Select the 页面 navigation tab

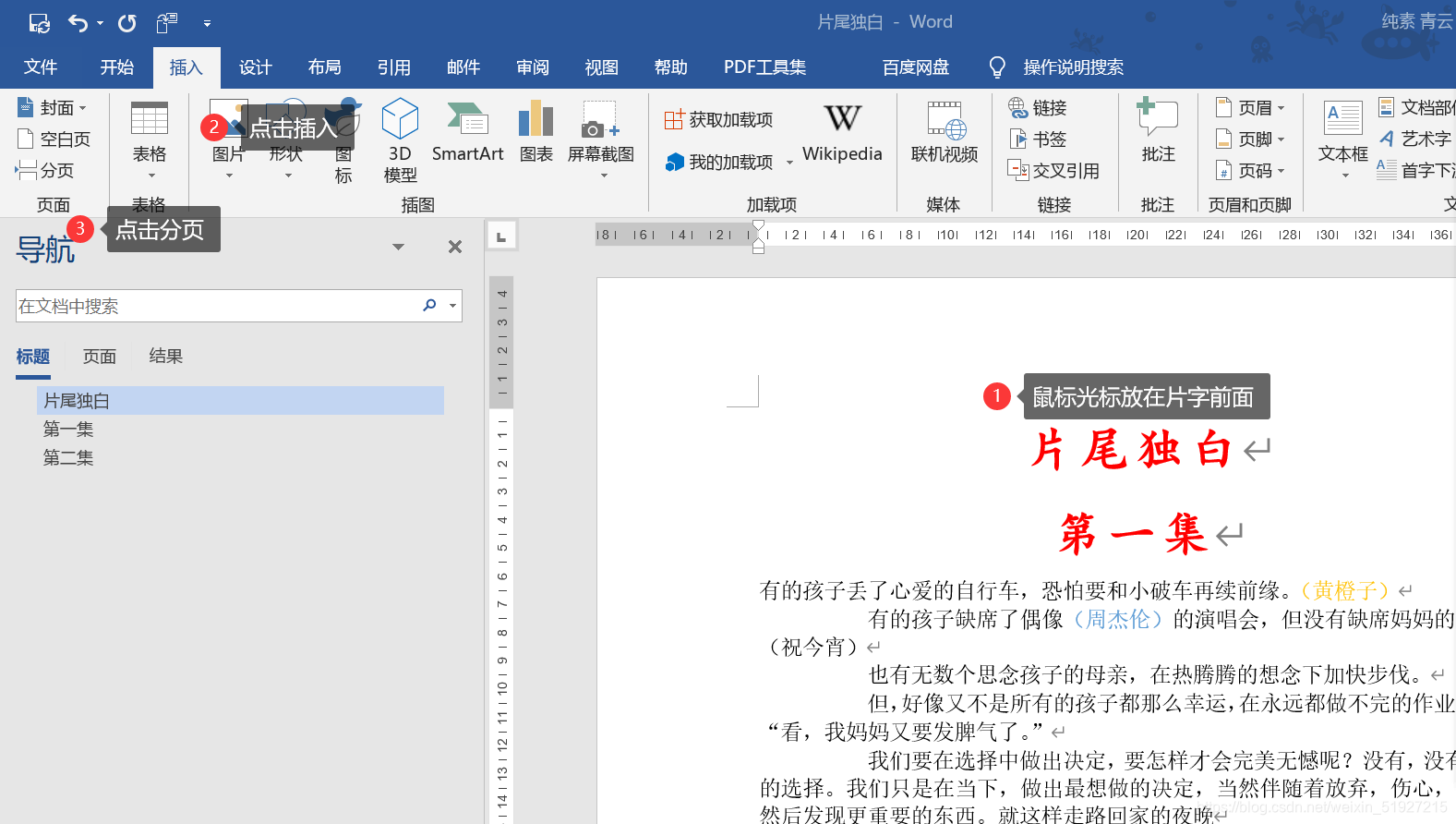point(100,357)
